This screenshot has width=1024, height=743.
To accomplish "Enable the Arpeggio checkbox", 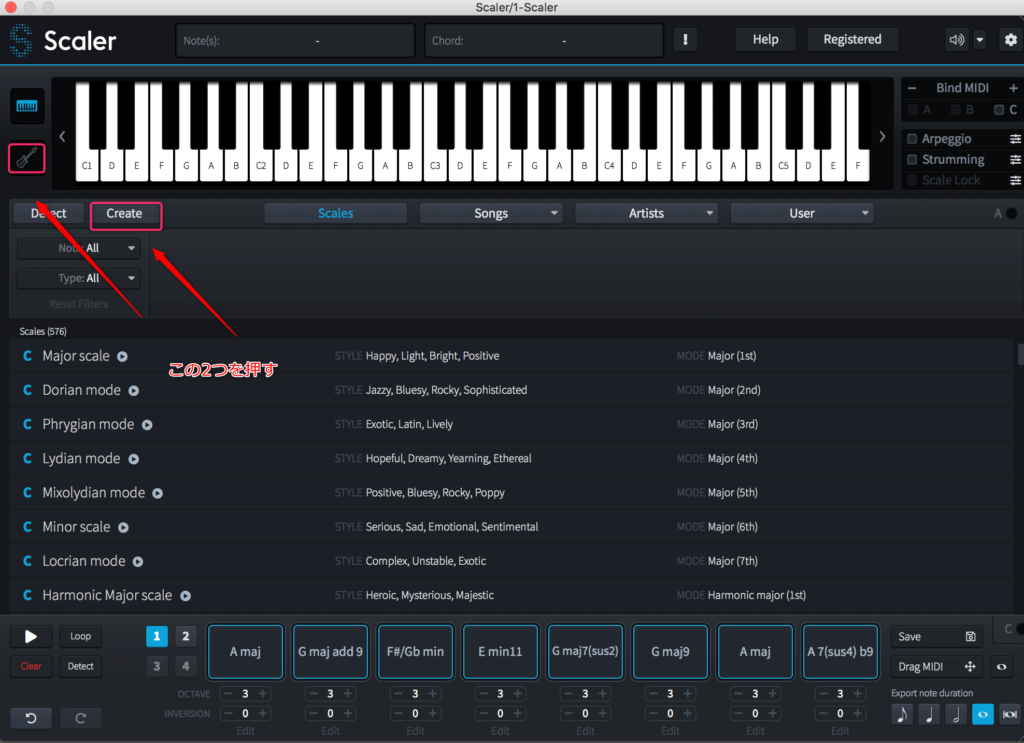I will (911, 139).
